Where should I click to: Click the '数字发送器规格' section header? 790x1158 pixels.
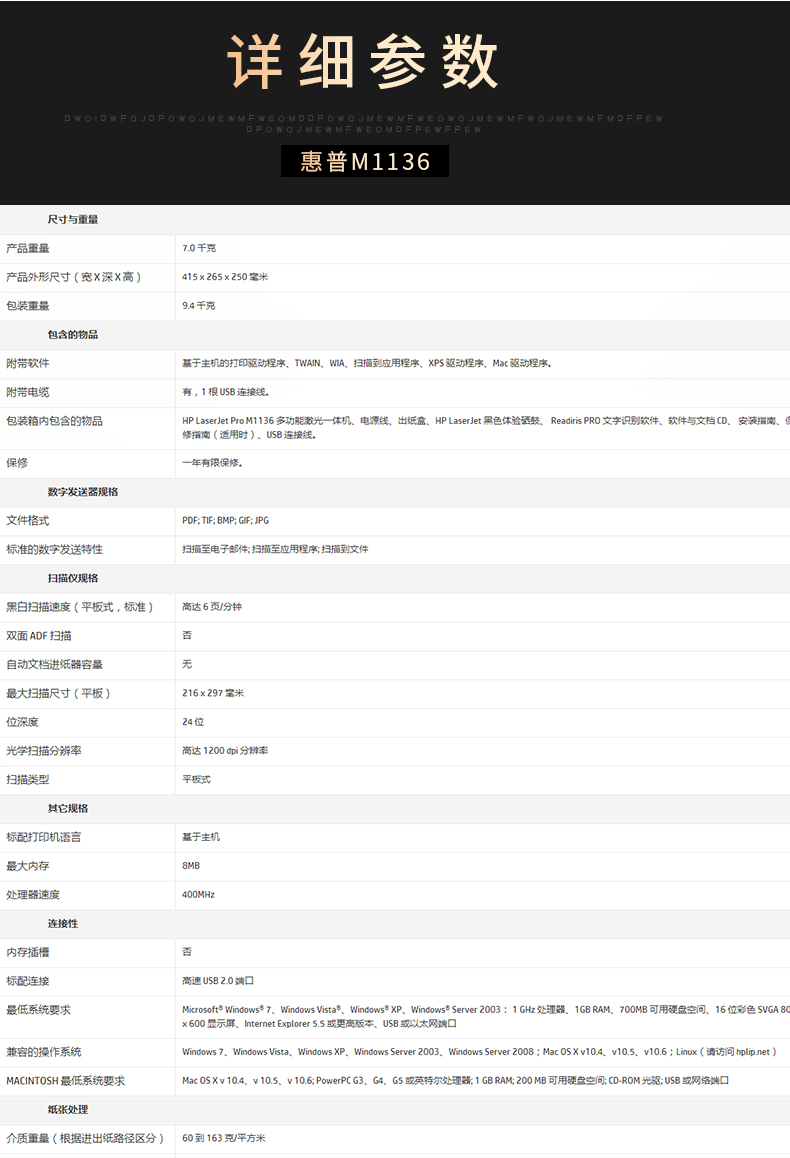tap(83, 492)
